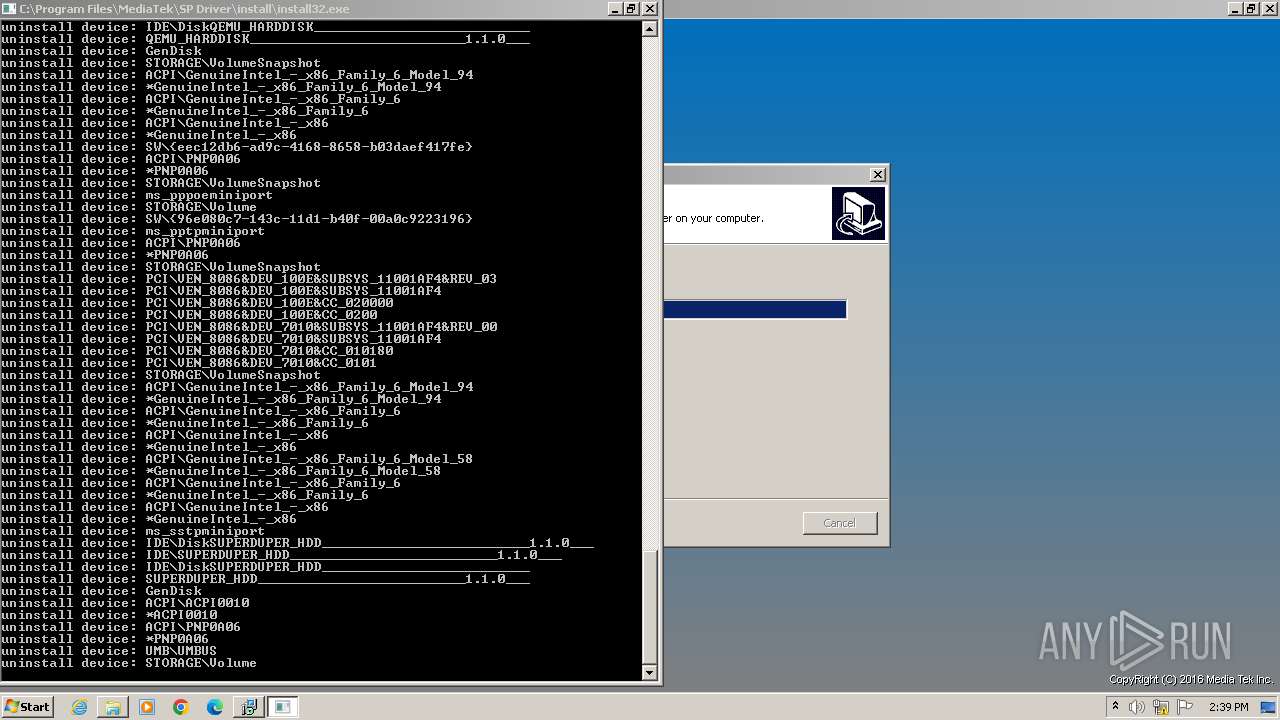The image size is (1280, 720).
Task: Click console scrollbar down arrow
Action: 650,672
